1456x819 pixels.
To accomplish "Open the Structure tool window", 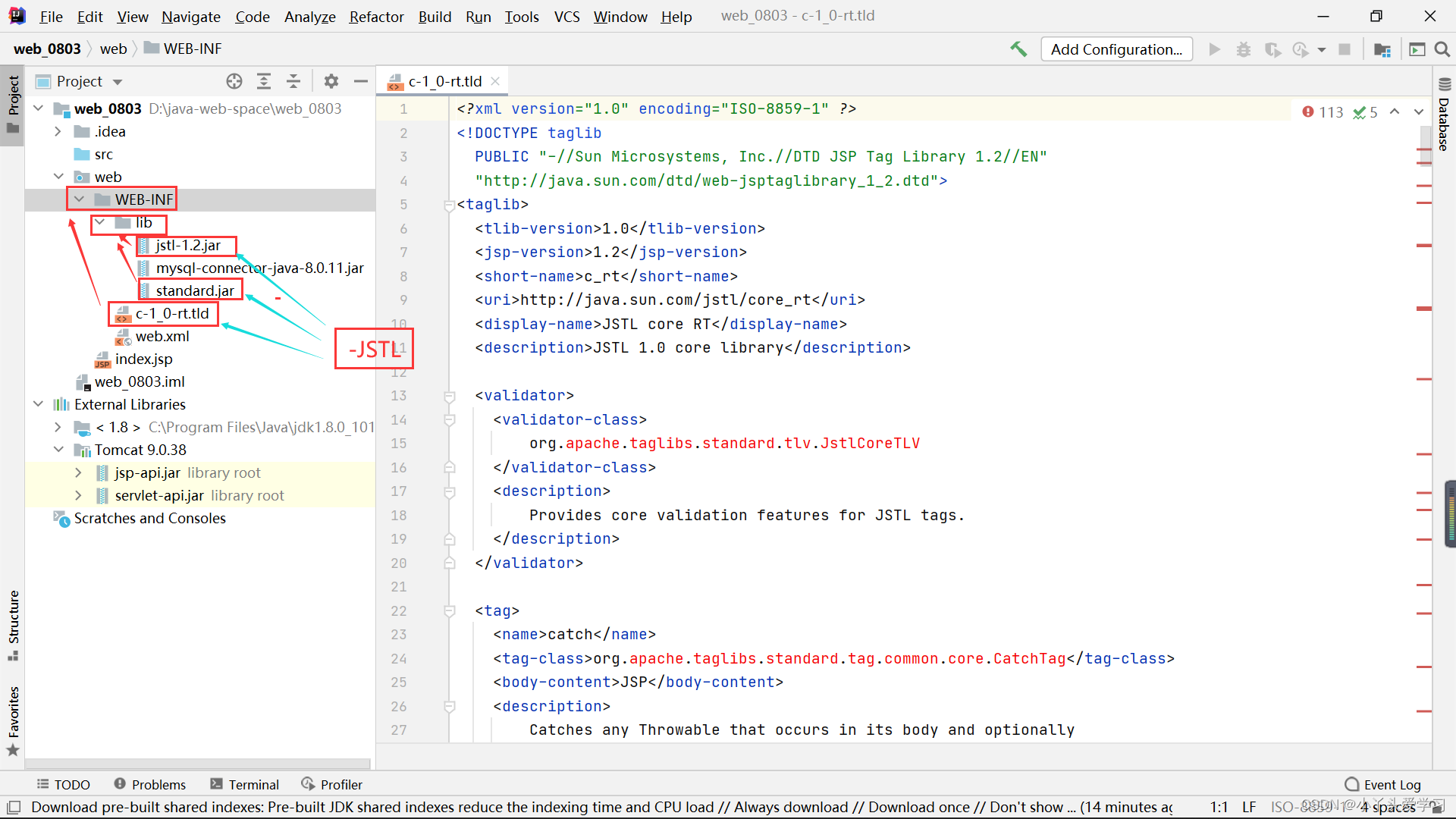I will pyautogui.click(x=13, y=626).
